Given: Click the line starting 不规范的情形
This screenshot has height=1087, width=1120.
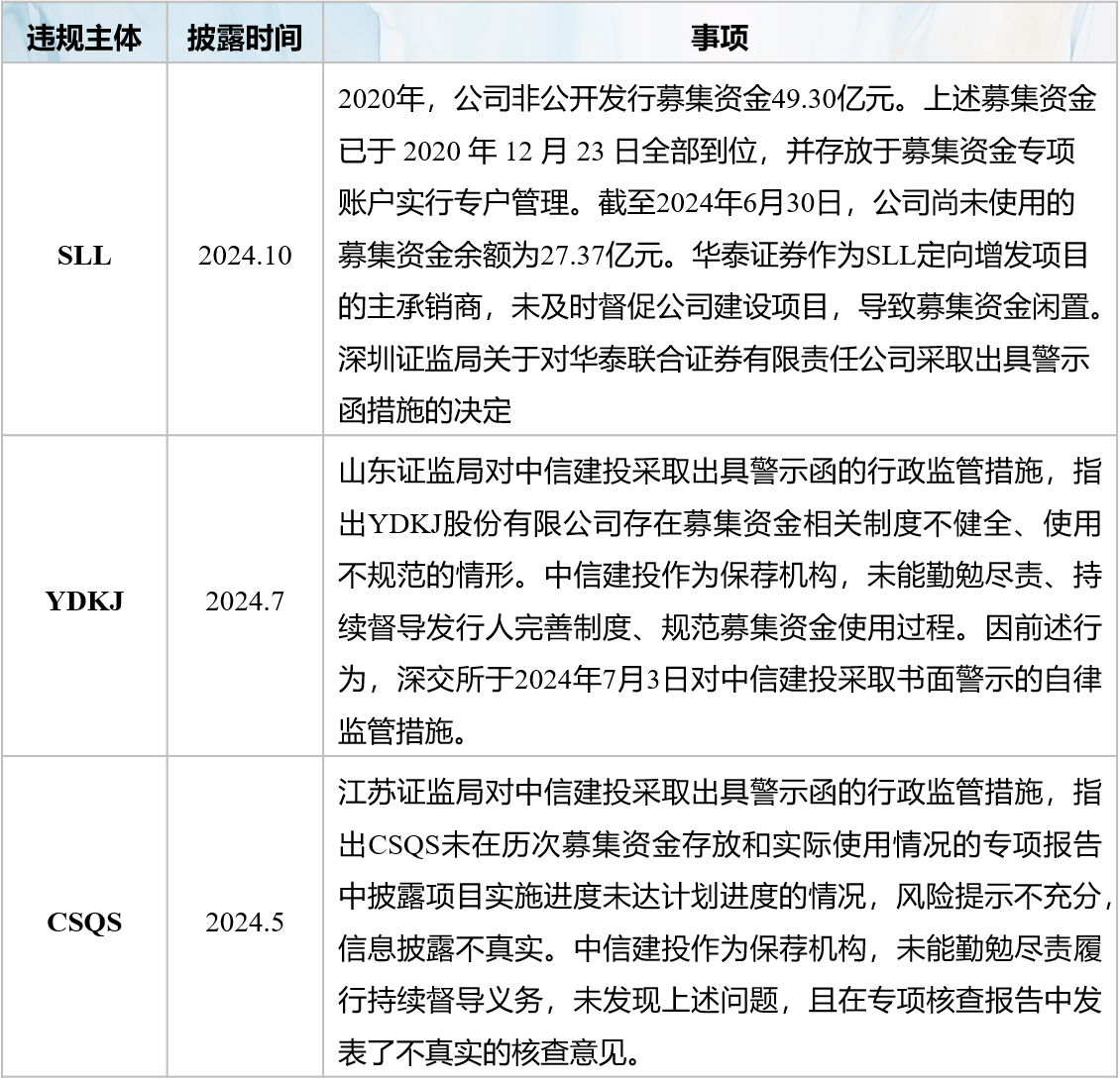Looking at the screenshot, I should [x=720, y=576].
